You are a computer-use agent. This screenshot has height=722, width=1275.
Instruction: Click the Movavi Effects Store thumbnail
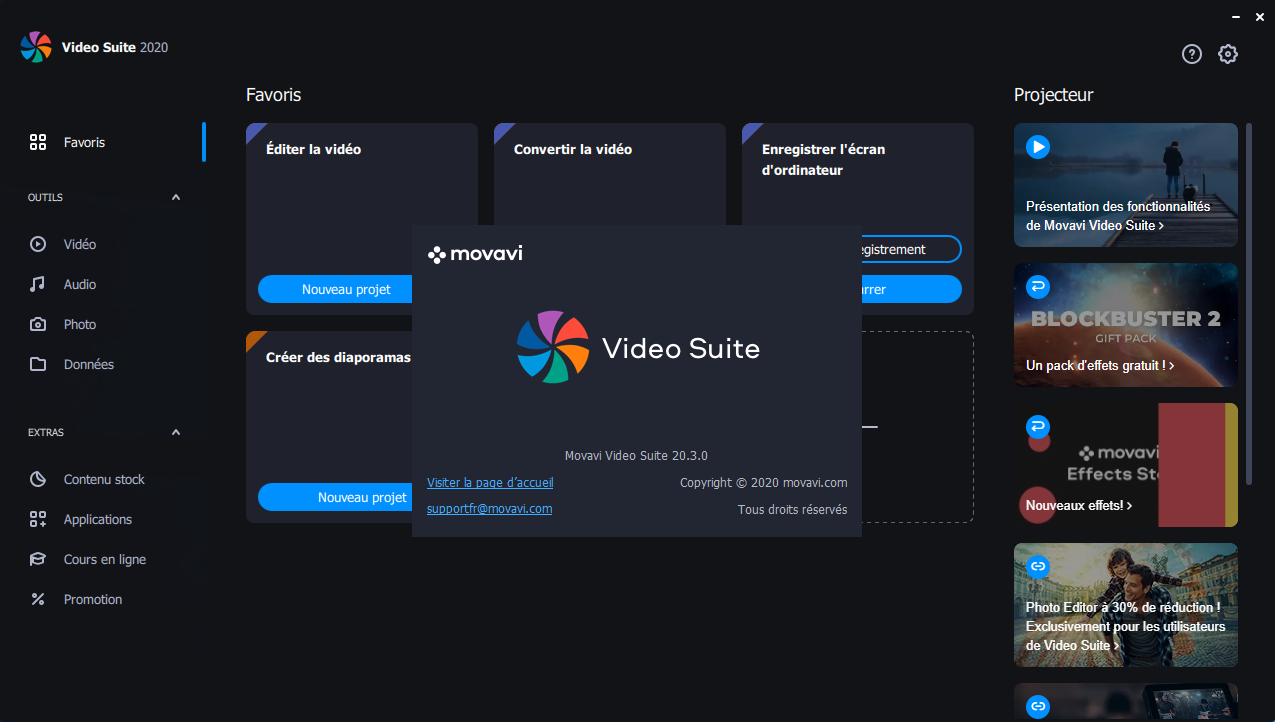(1126, 465)
